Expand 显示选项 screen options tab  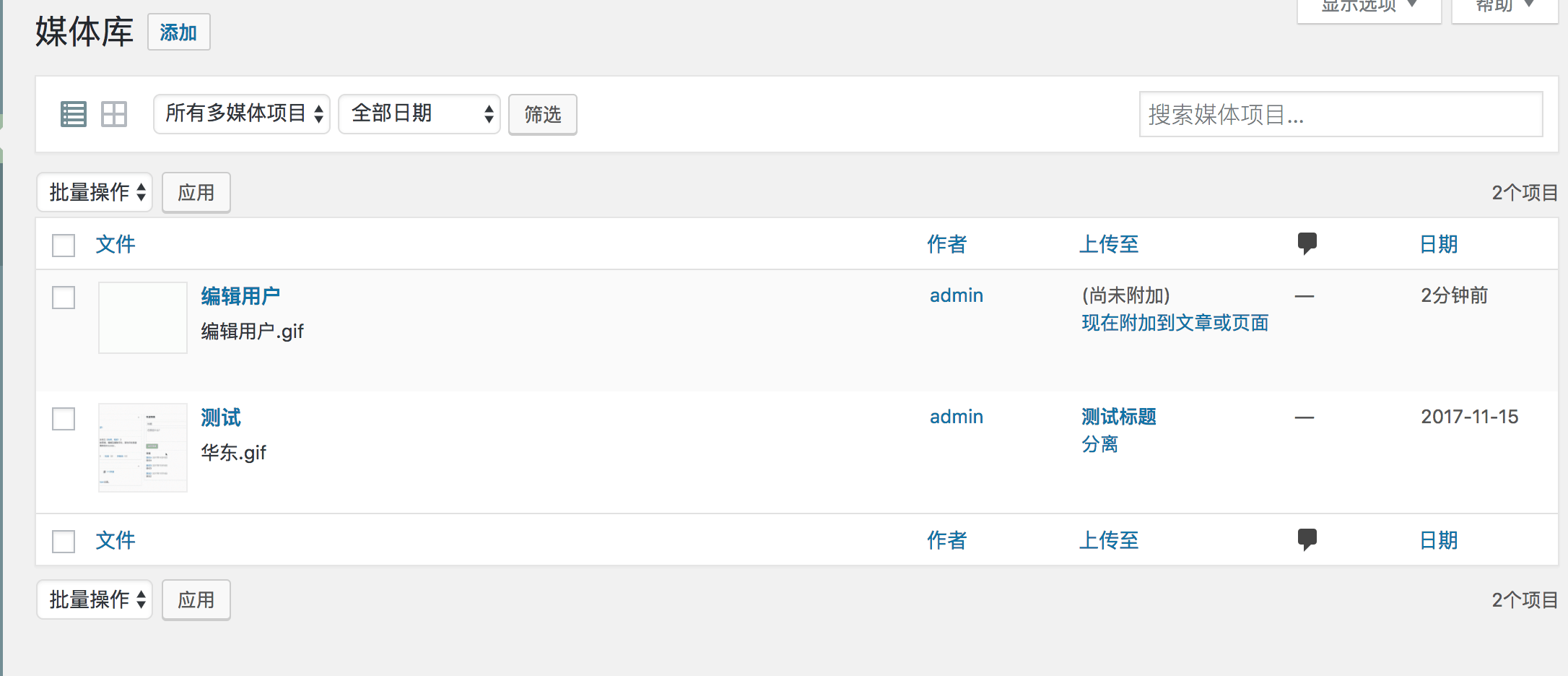(1369, 9)
